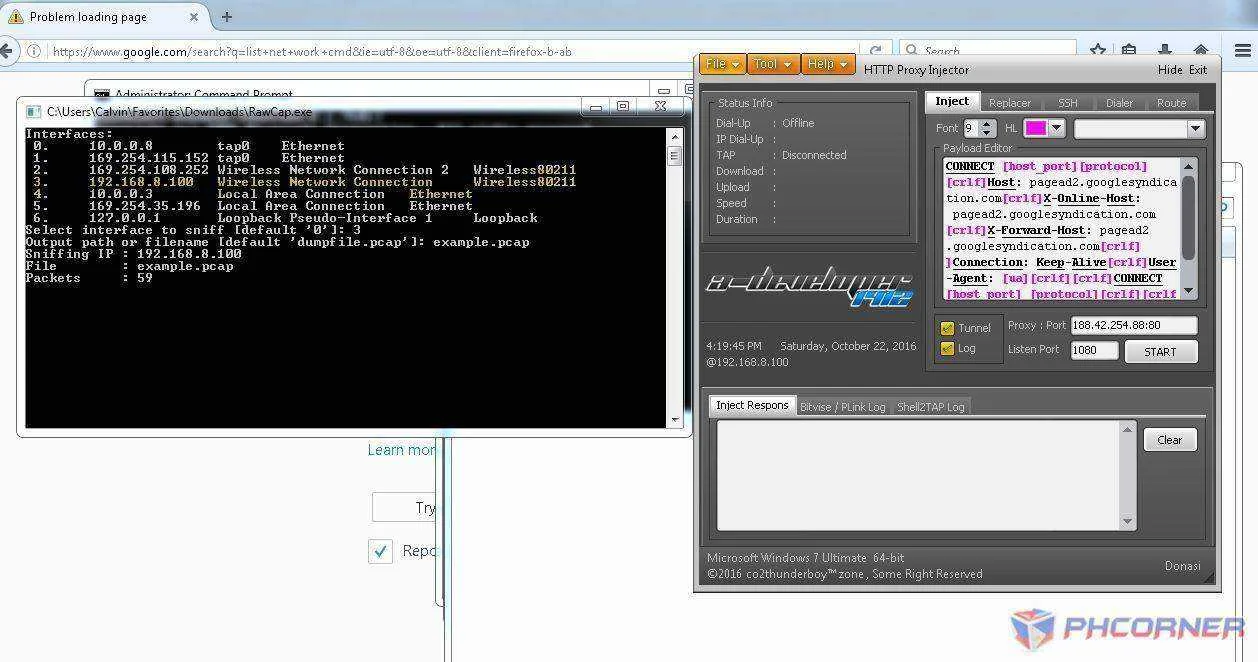Click the magnifier icon in Firefox search box
The image size is (1258, 662).
click(x=911, y=51)
